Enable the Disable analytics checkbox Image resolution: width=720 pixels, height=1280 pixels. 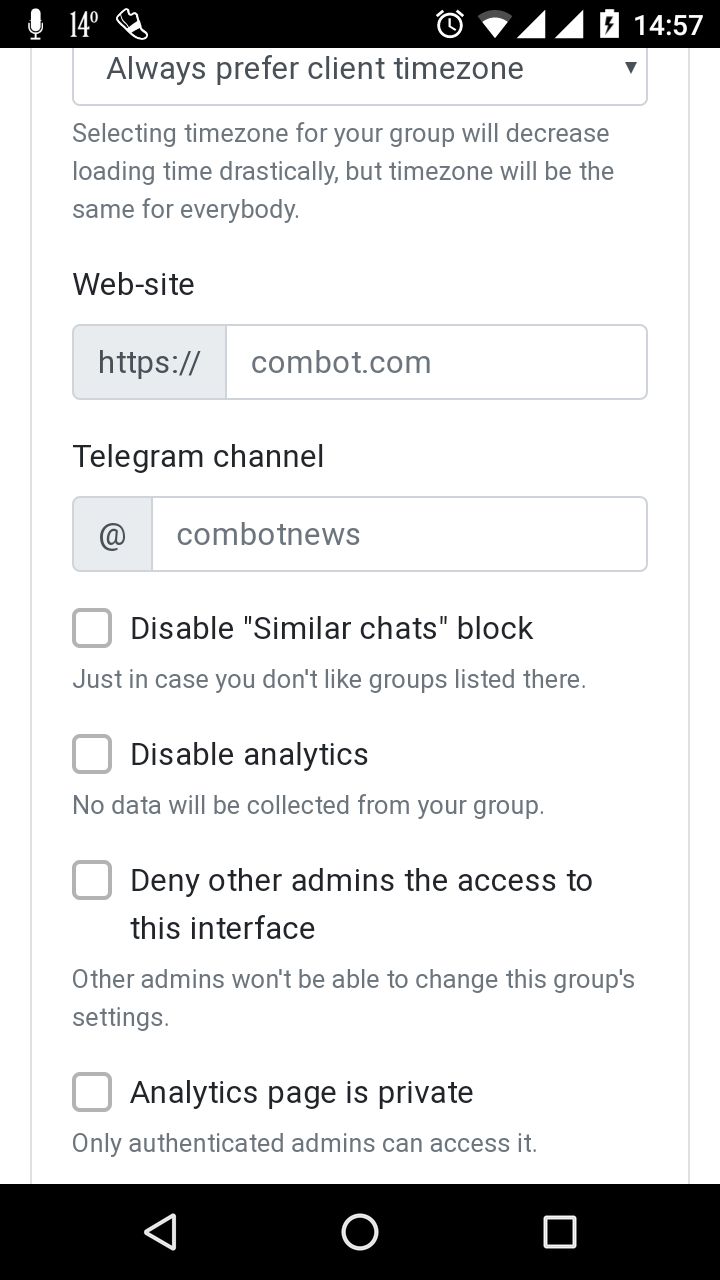(x=92, y=755)
